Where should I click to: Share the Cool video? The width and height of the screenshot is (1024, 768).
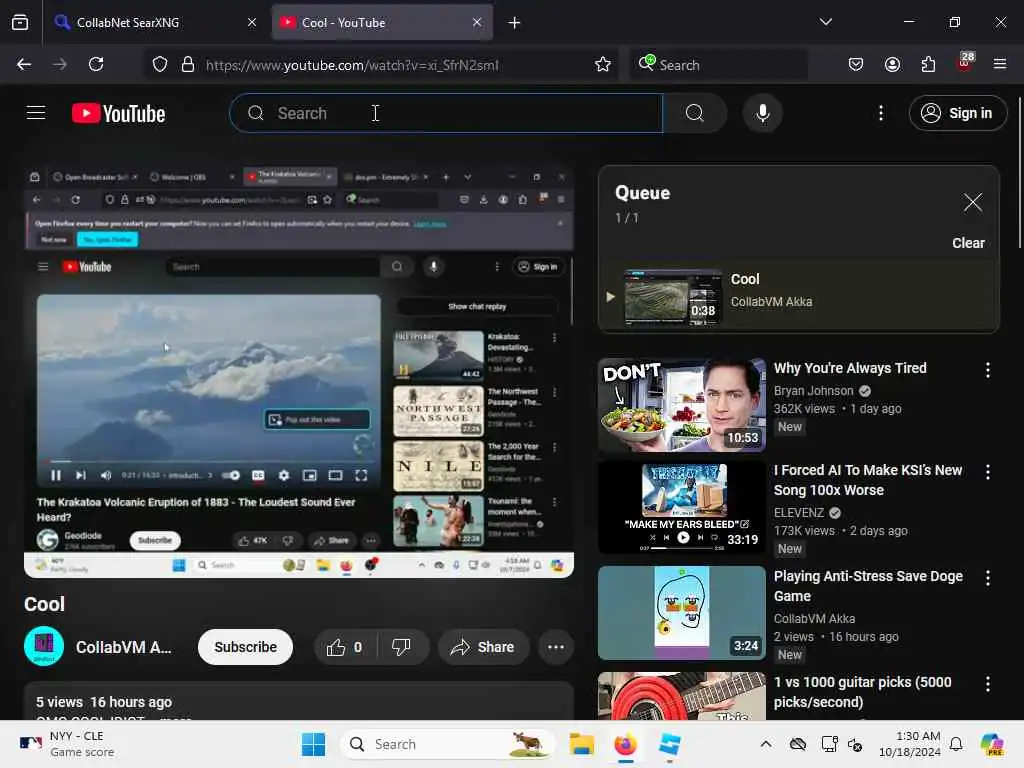pos(483,647)
